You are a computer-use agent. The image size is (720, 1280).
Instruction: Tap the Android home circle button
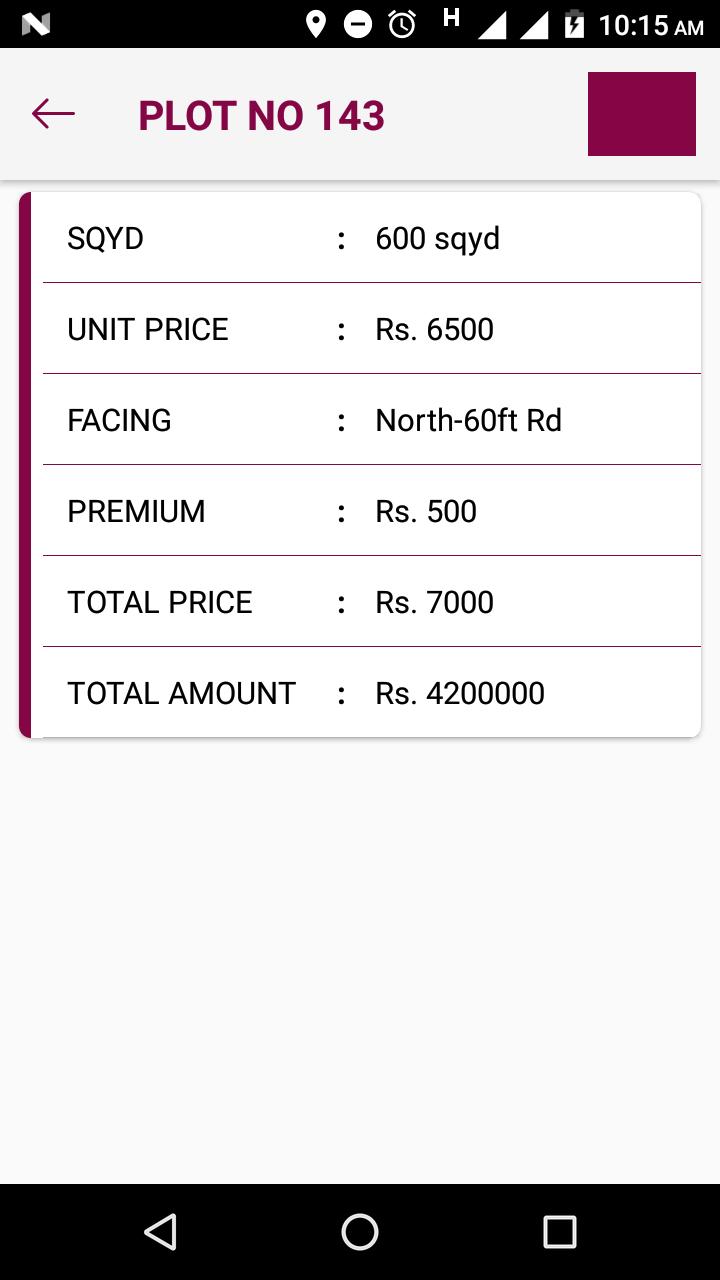[x=360, y=1232]
